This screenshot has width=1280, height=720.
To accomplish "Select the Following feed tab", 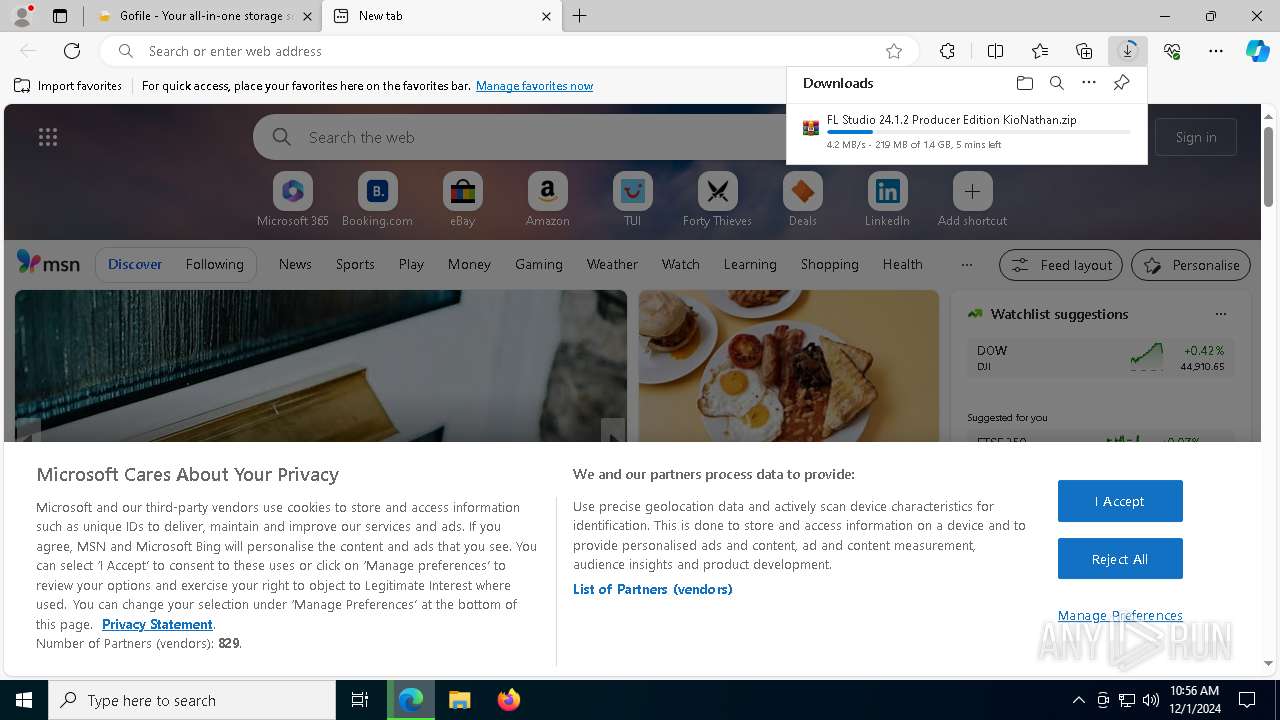I will 214,264.
